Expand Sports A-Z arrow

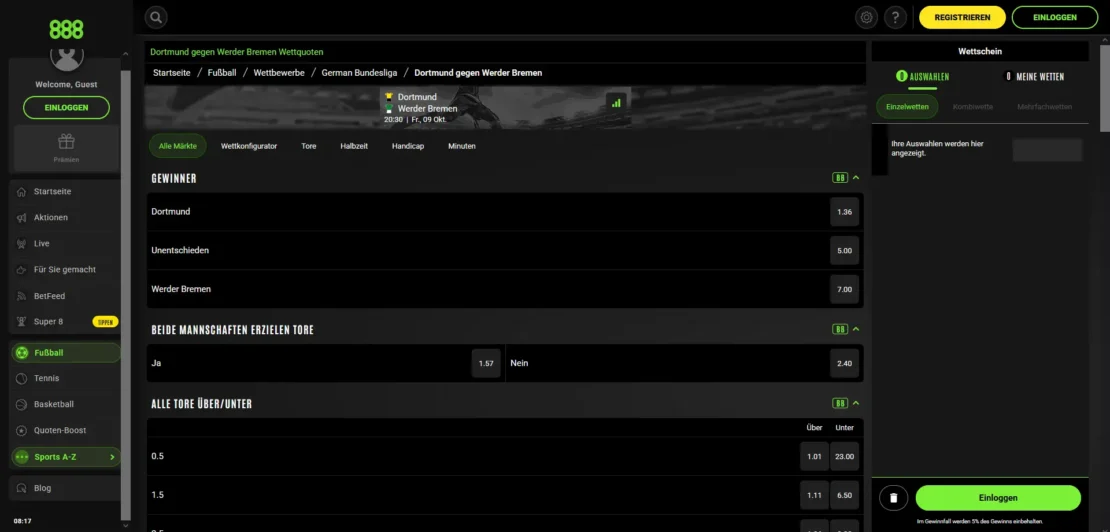click(112, 457)
